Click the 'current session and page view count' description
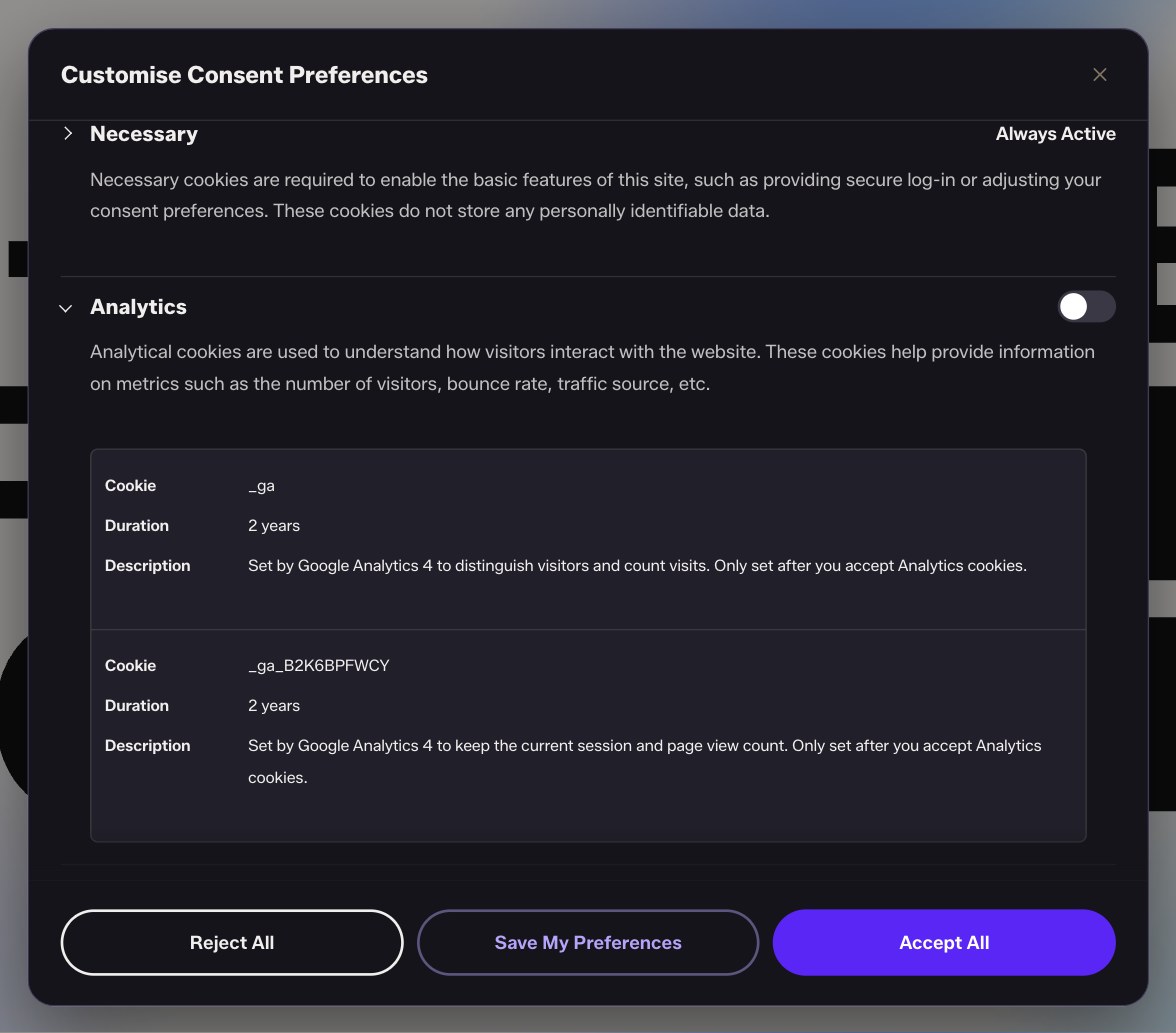 [x=644, y=761]
